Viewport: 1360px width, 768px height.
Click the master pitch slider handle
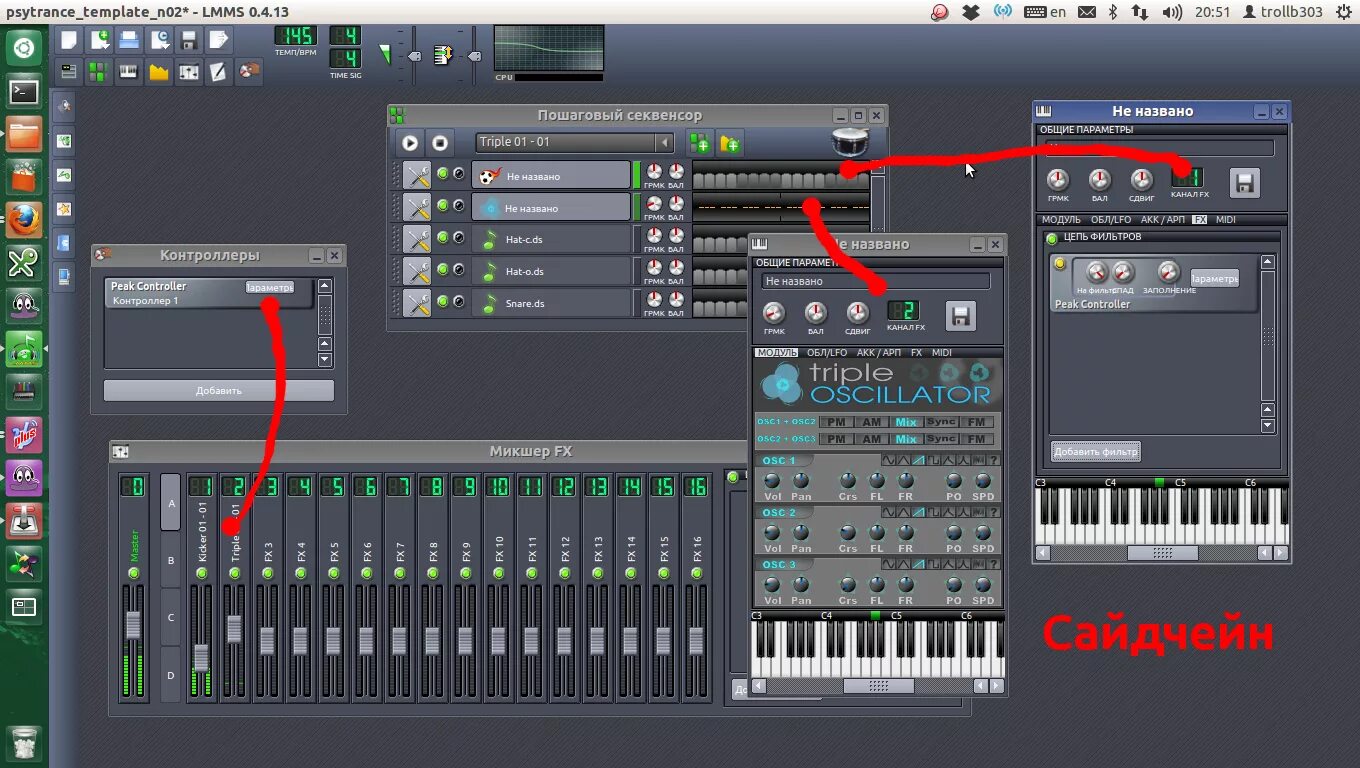(474, 56)
